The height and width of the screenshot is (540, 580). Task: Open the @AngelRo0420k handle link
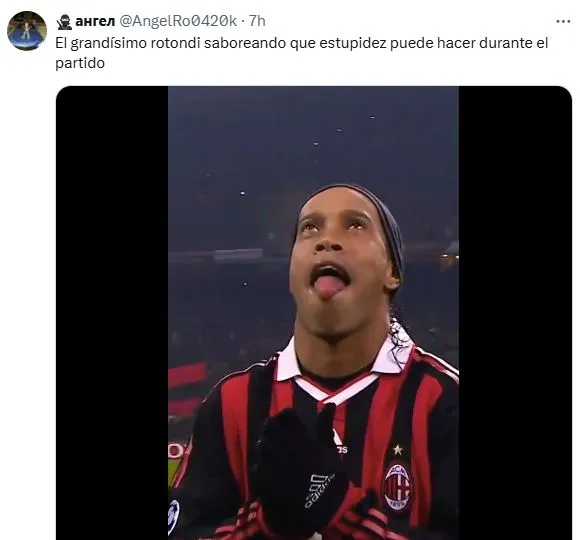click(178, 21)
